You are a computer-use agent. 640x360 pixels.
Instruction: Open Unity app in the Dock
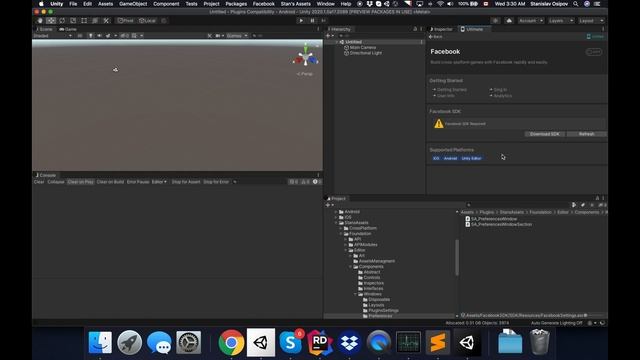pos(261,342)
